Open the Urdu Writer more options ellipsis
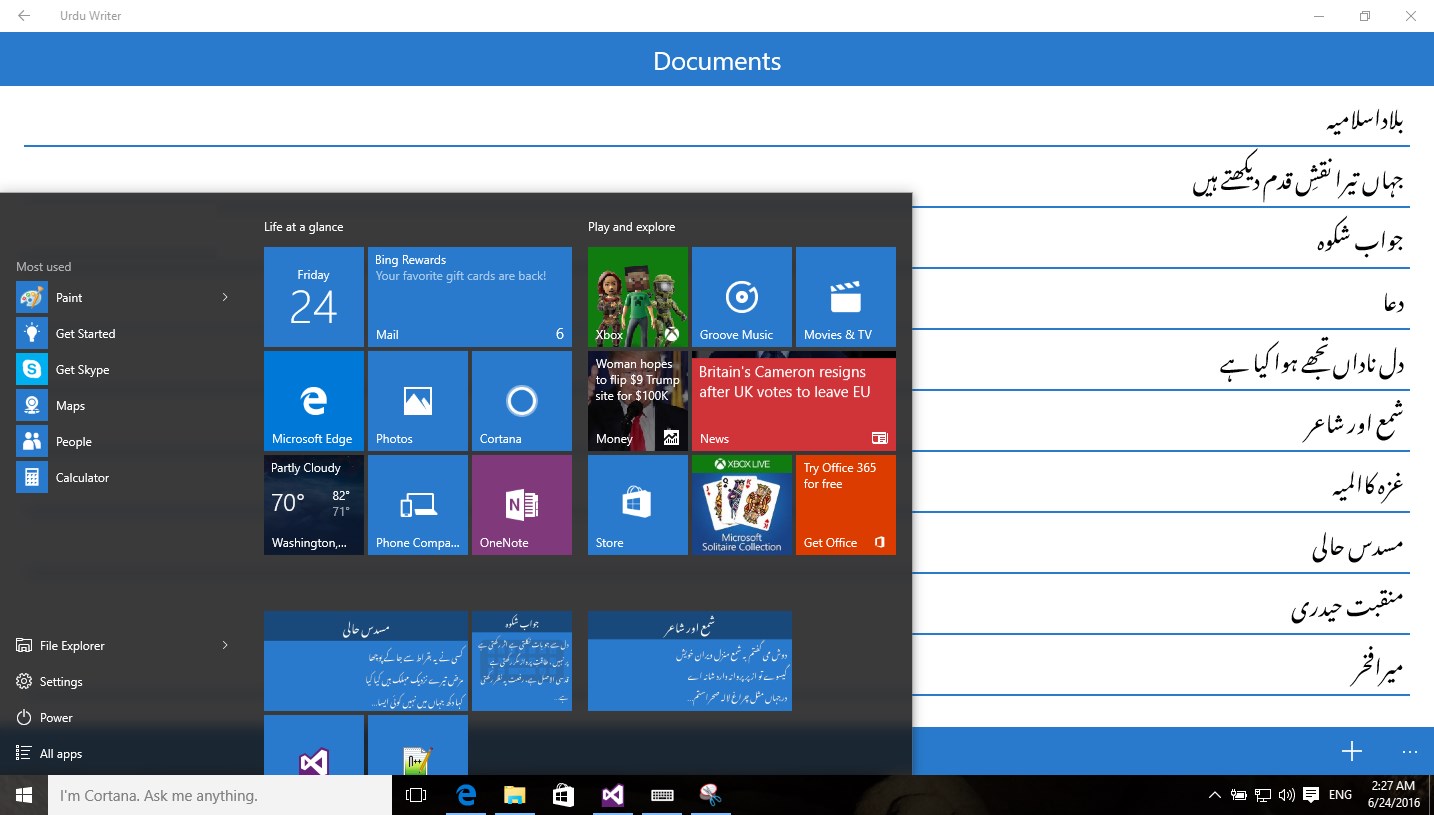Image resolution: width=1434 pixels, height=815 pixels. pyautogui.click(x=1410, y=751)
